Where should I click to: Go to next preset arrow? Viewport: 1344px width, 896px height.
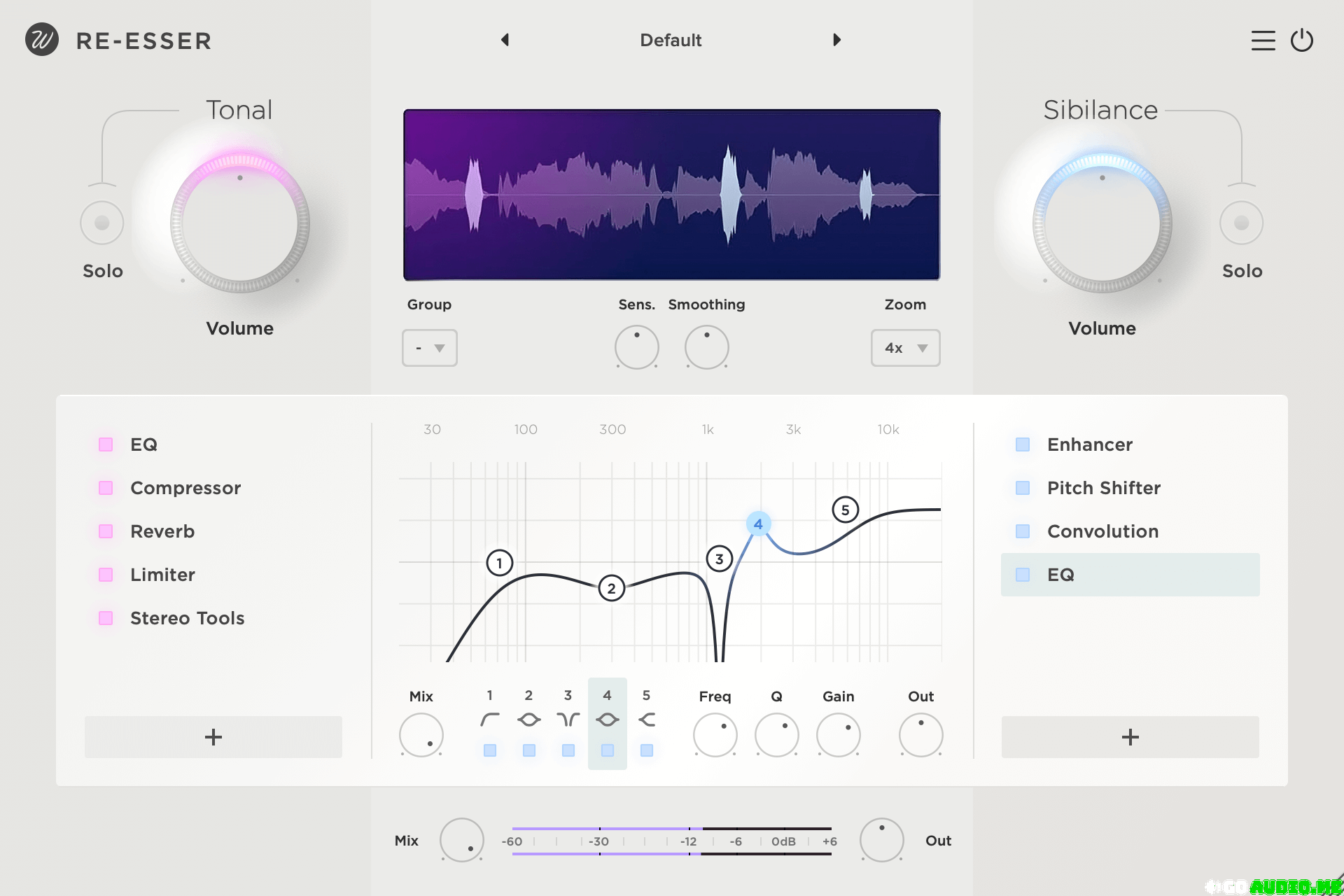point(836,40)
